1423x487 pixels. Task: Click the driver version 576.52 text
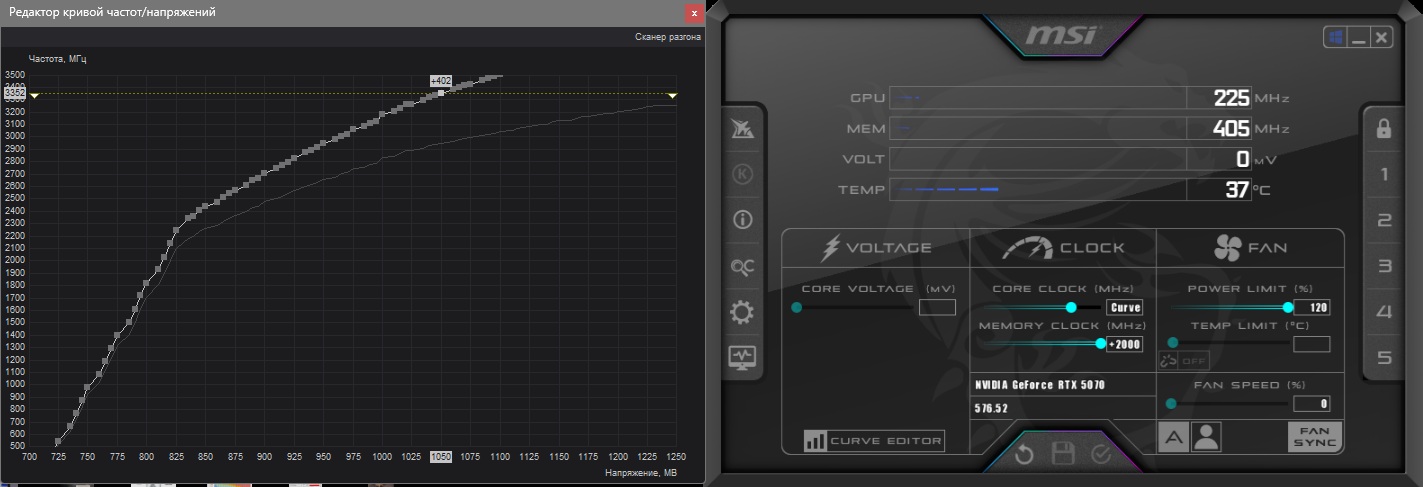[991, 409]
